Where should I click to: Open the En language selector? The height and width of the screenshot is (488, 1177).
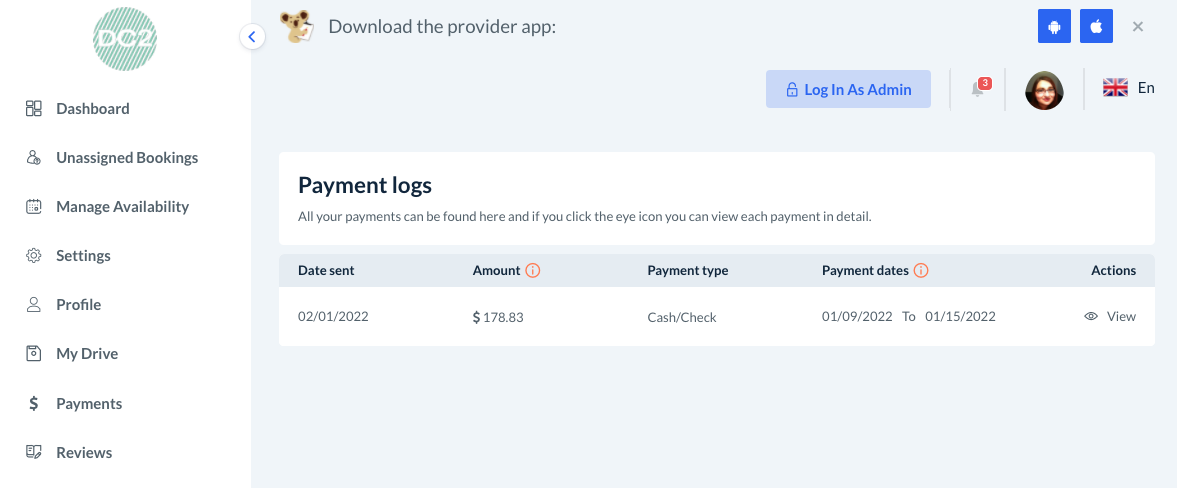pos(1129,88)
